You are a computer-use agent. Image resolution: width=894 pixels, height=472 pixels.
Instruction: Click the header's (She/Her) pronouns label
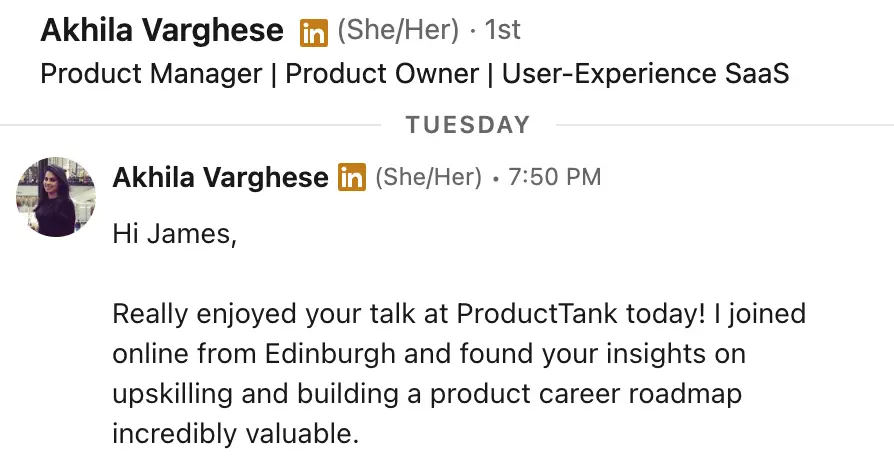tap(399, 31)
